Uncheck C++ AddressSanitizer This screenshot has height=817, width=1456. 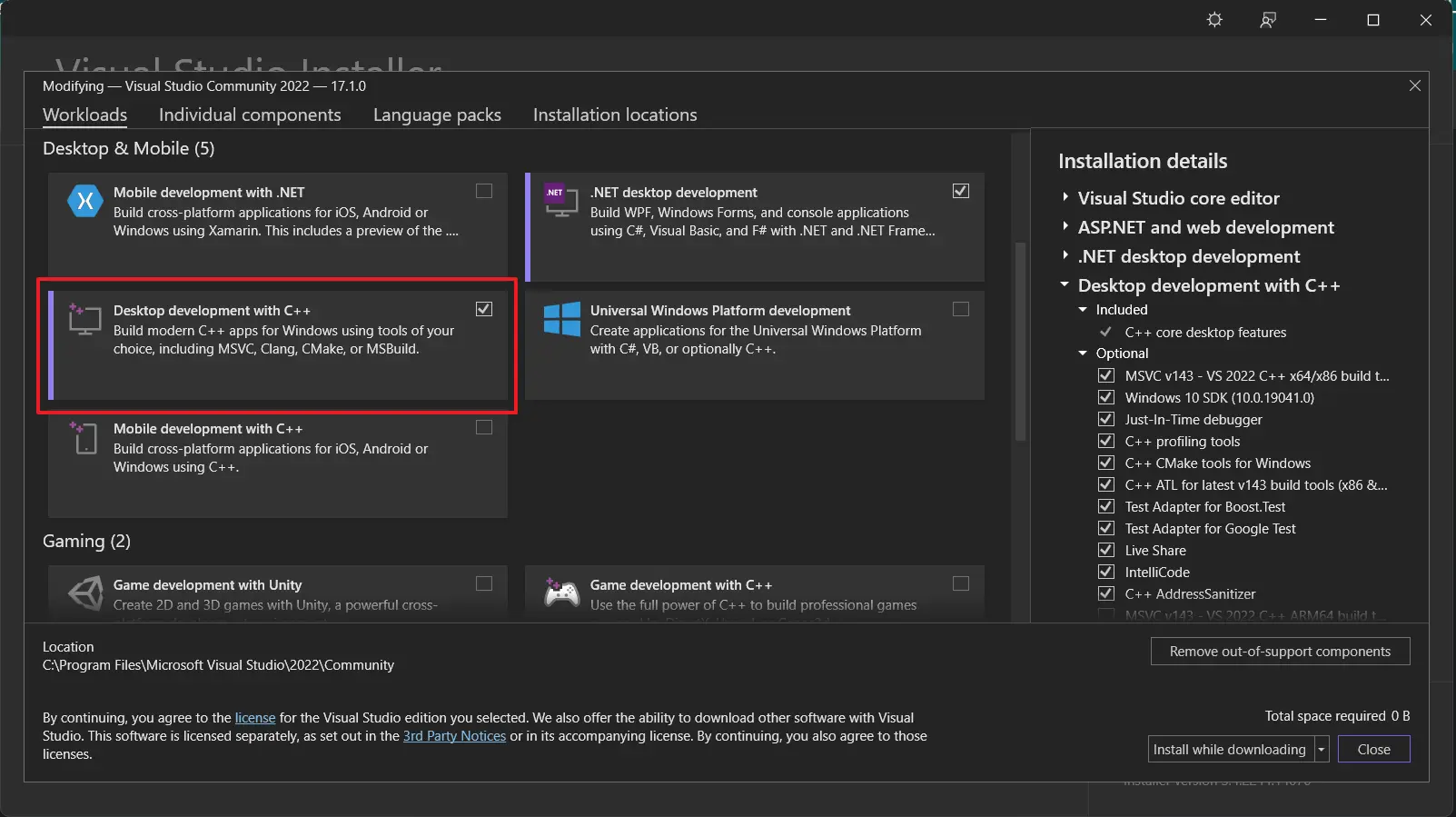tap(1106, 593)
